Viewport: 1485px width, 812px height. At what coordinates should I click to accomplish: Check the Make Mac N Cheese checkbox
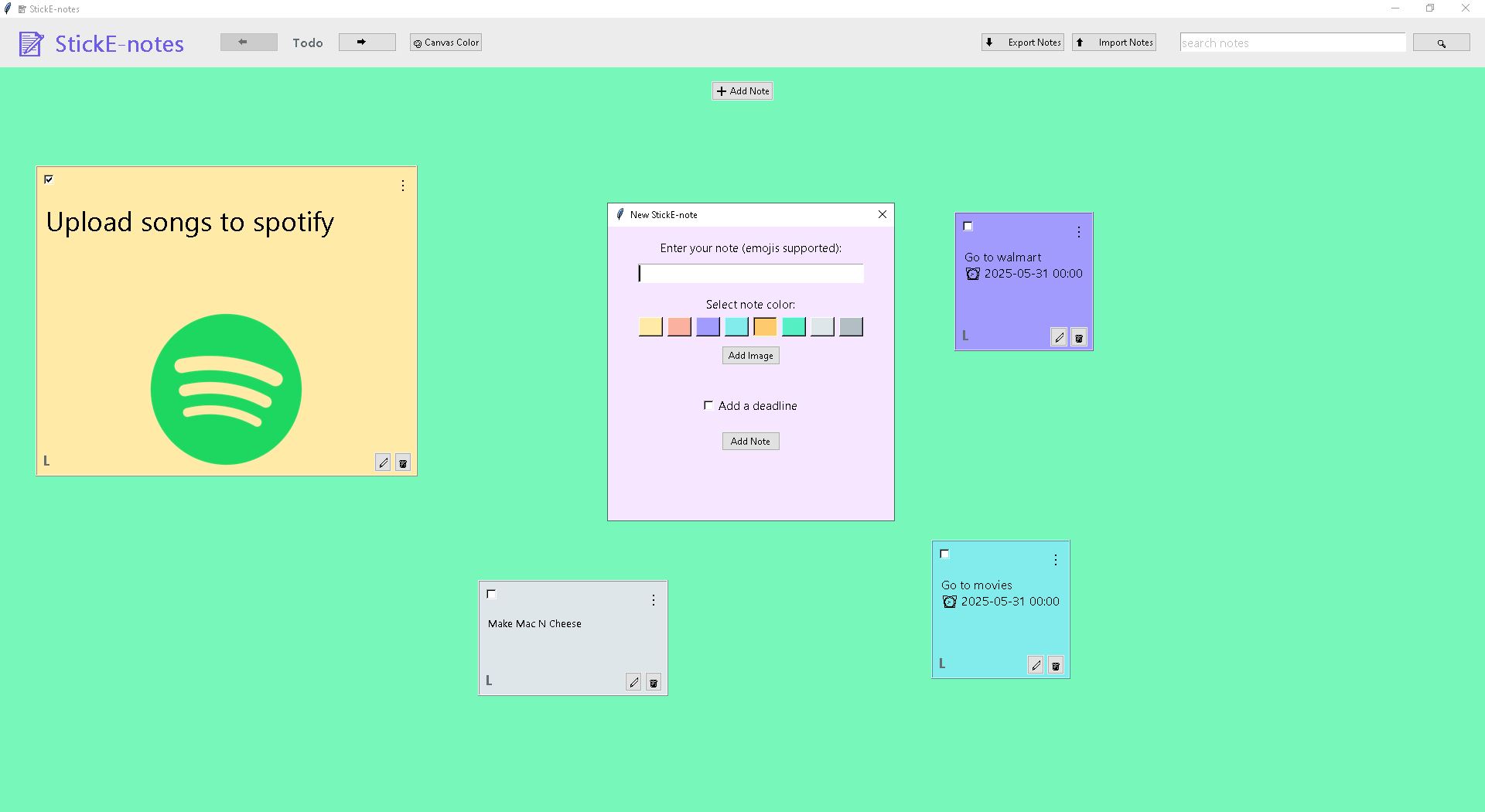point(491,594)
